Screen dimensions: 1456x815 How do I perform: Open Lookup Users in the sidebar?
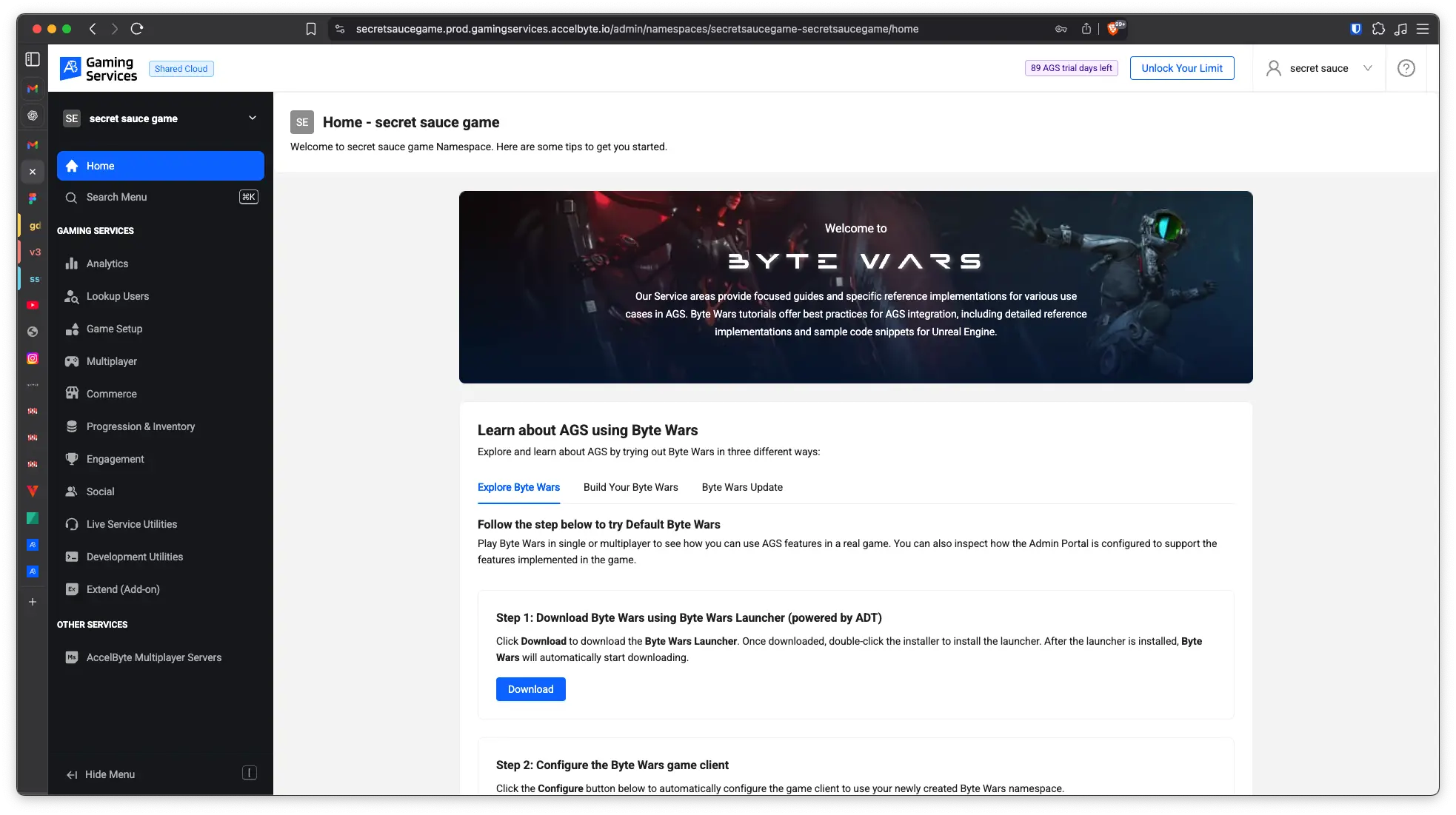coord(161,296)
